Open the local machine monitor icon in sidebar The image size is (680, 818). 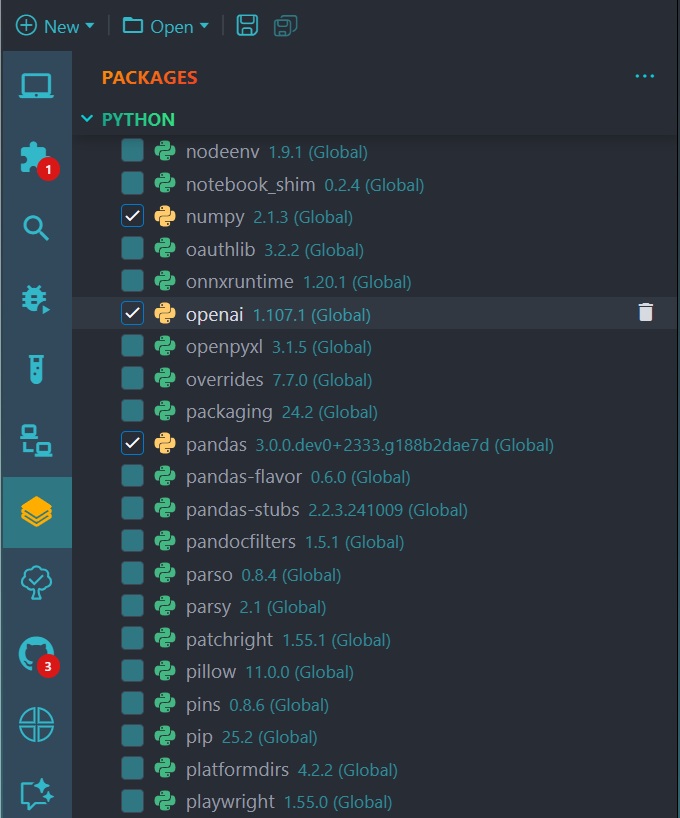point(36,85)
